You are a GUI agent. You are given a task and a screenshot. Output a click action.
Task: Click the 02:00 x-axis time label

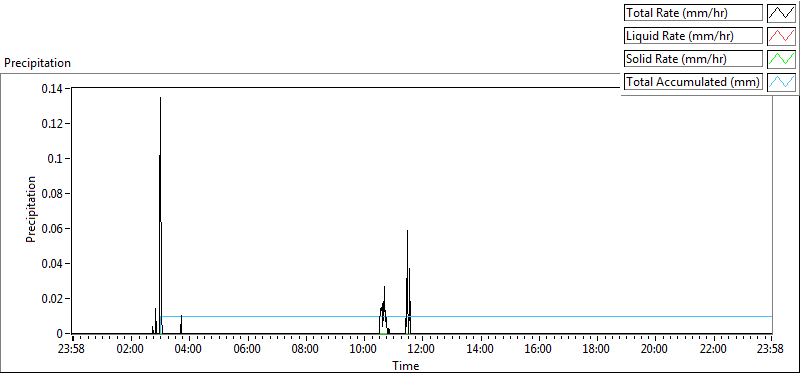pyautogui.click(x=131, y=350)
